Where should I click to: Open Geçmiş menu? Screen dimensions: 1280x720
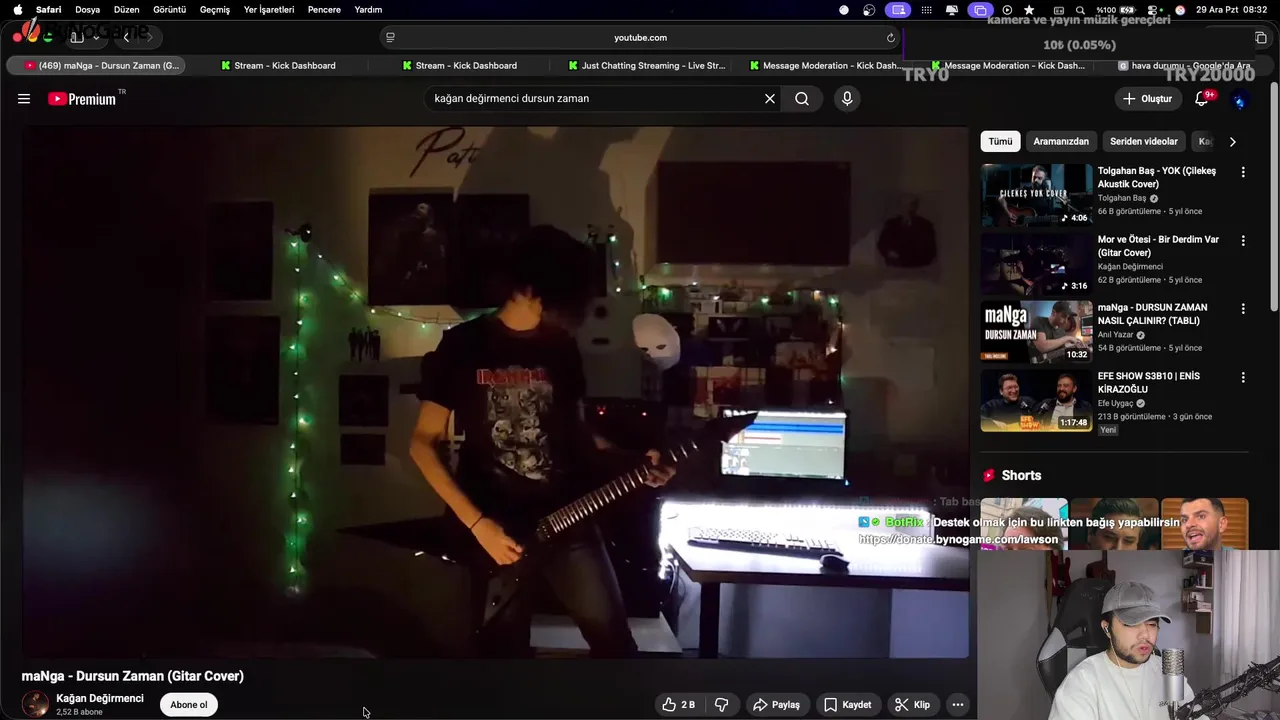[215, 10]
